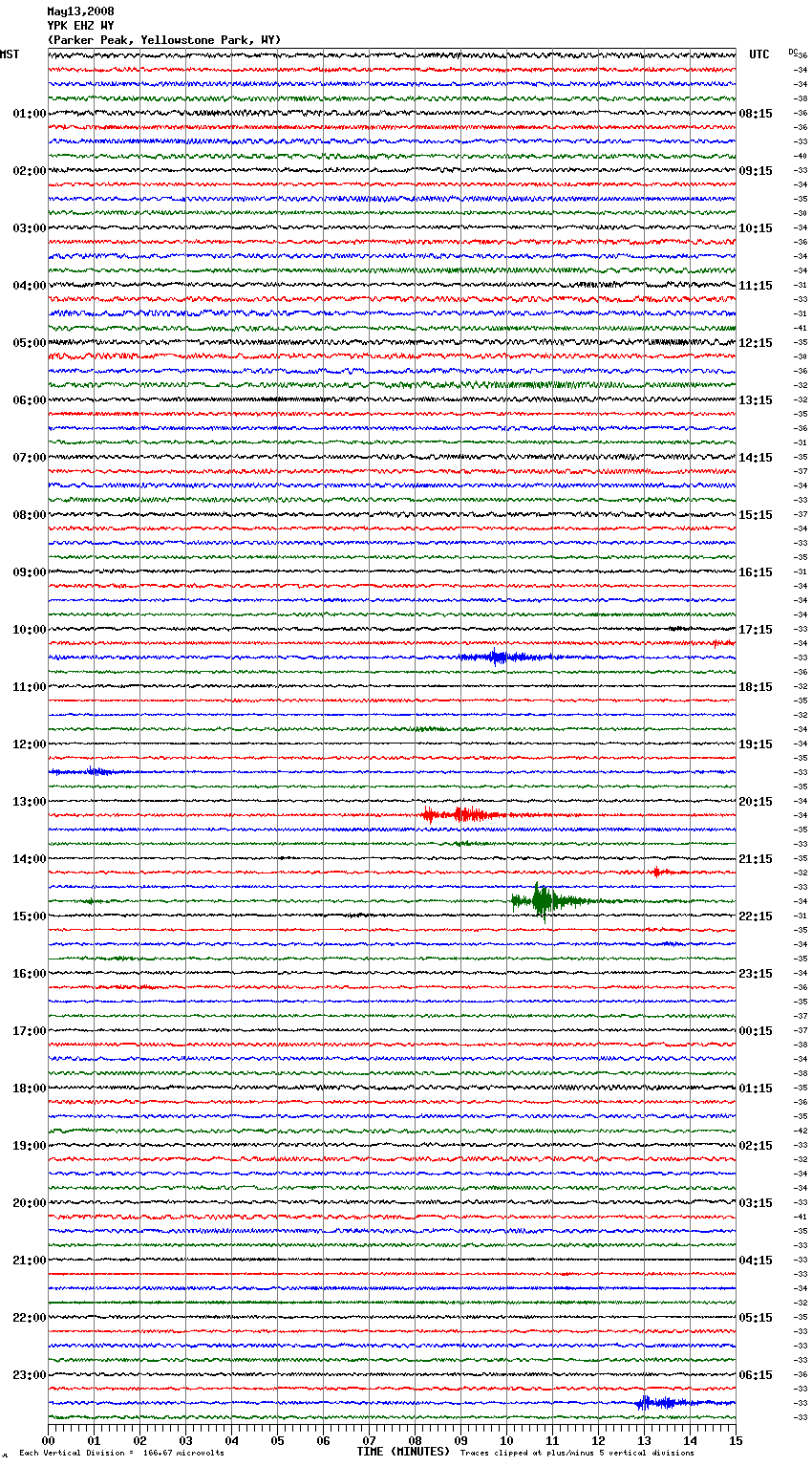Click the 21:15 UTC time label
The height and width of the screenshot is (1466, 812).
coord(756,859)
